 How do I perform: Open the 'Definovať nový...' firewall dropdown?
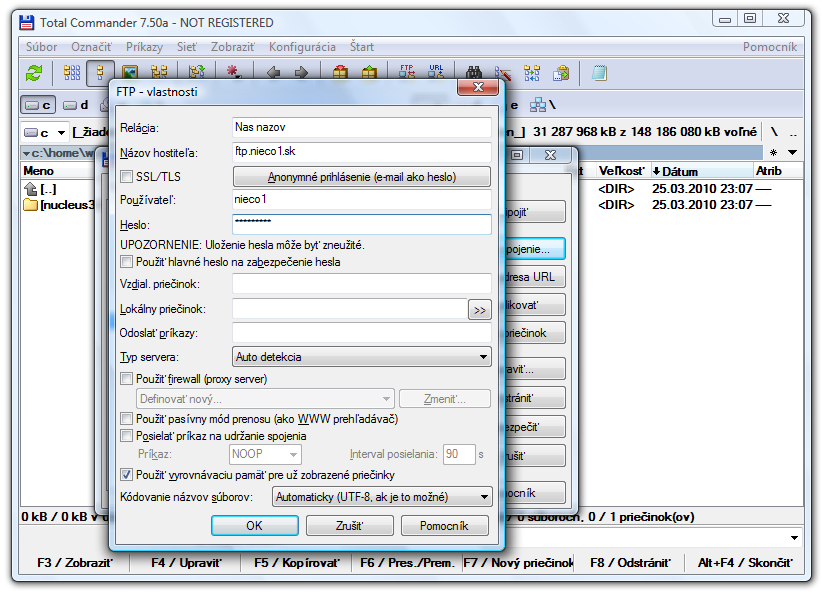[x=265, y=399]
